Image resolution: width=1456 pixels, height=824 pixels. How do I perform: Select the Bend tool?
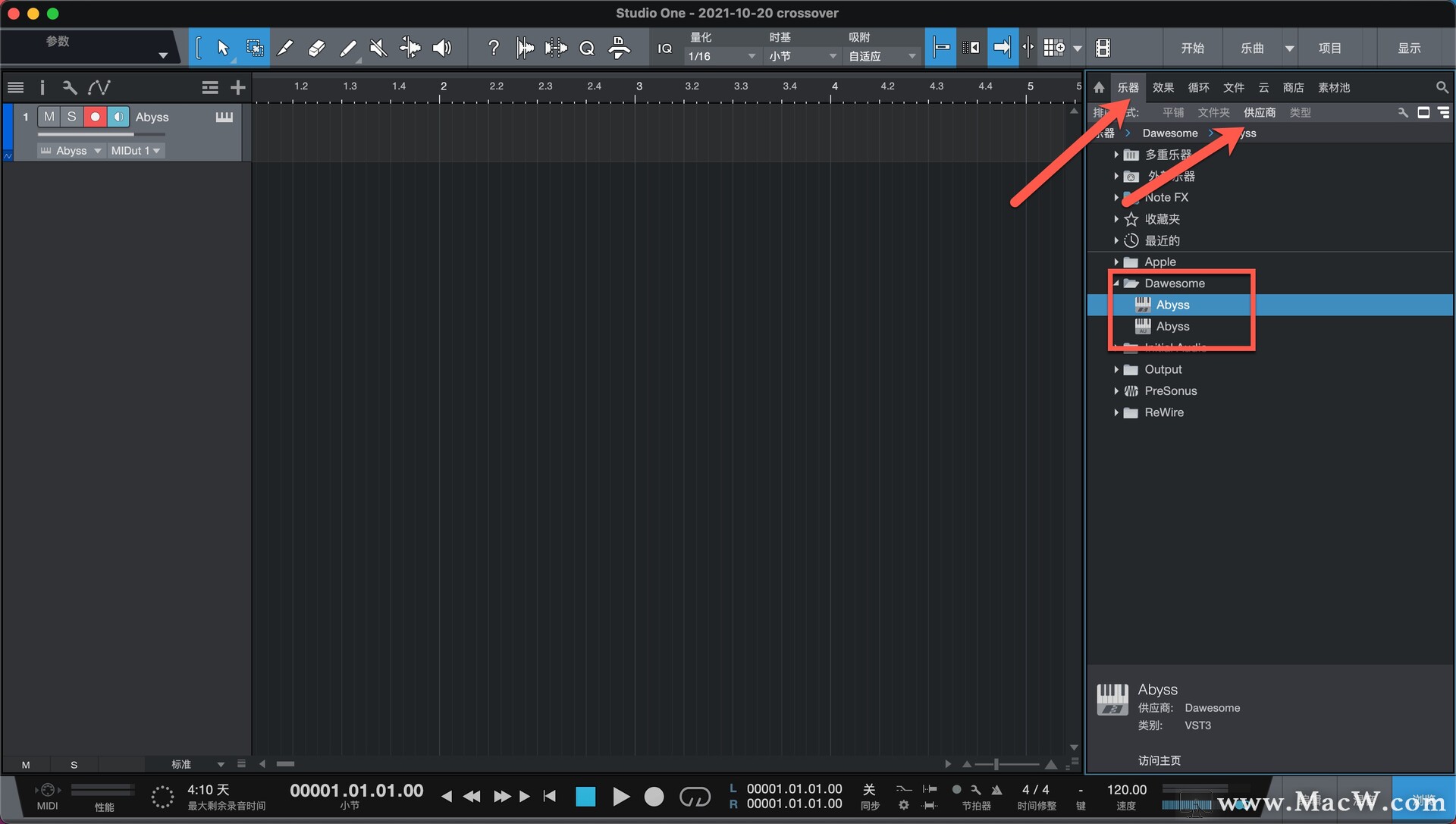point(409,49)
